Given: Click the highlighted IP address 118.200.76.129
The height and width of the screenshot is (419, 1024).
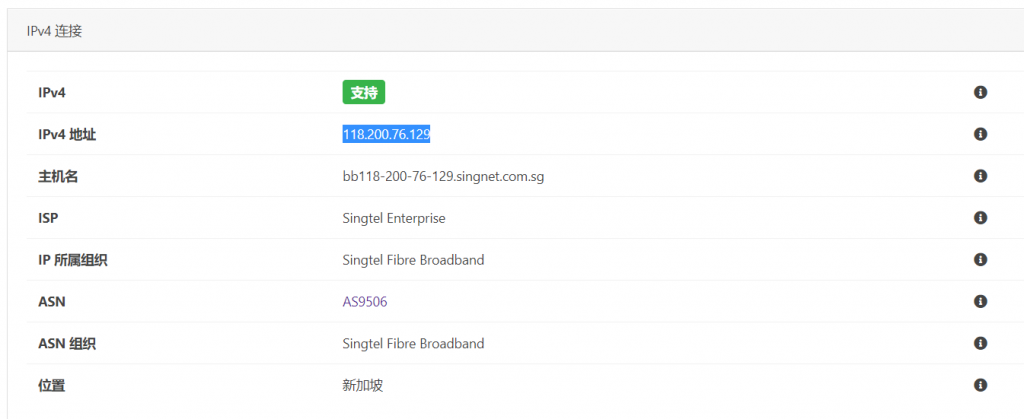Looking at the screenshot, I should (x=386, y=134).
